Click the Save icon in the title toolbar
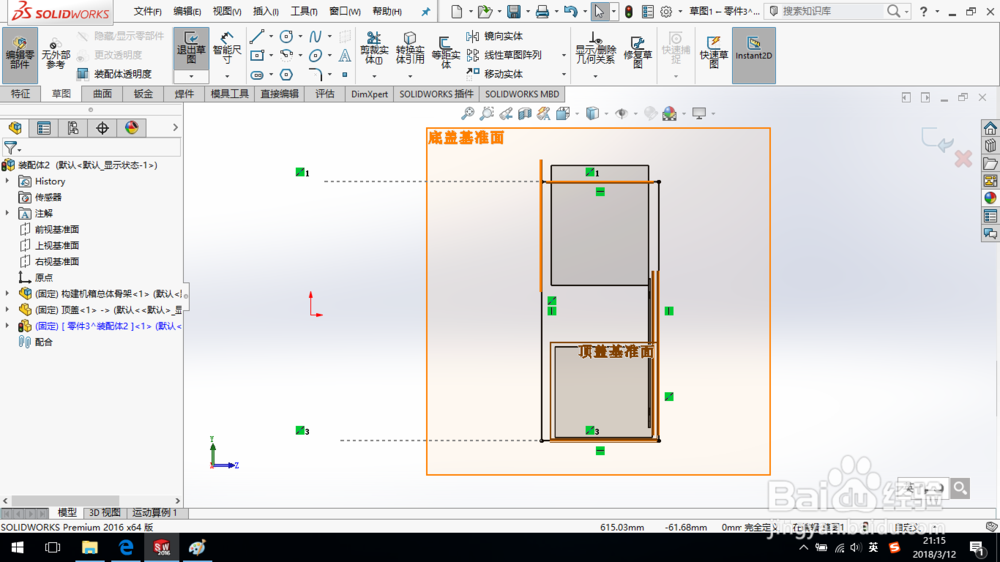 (513, 11)
